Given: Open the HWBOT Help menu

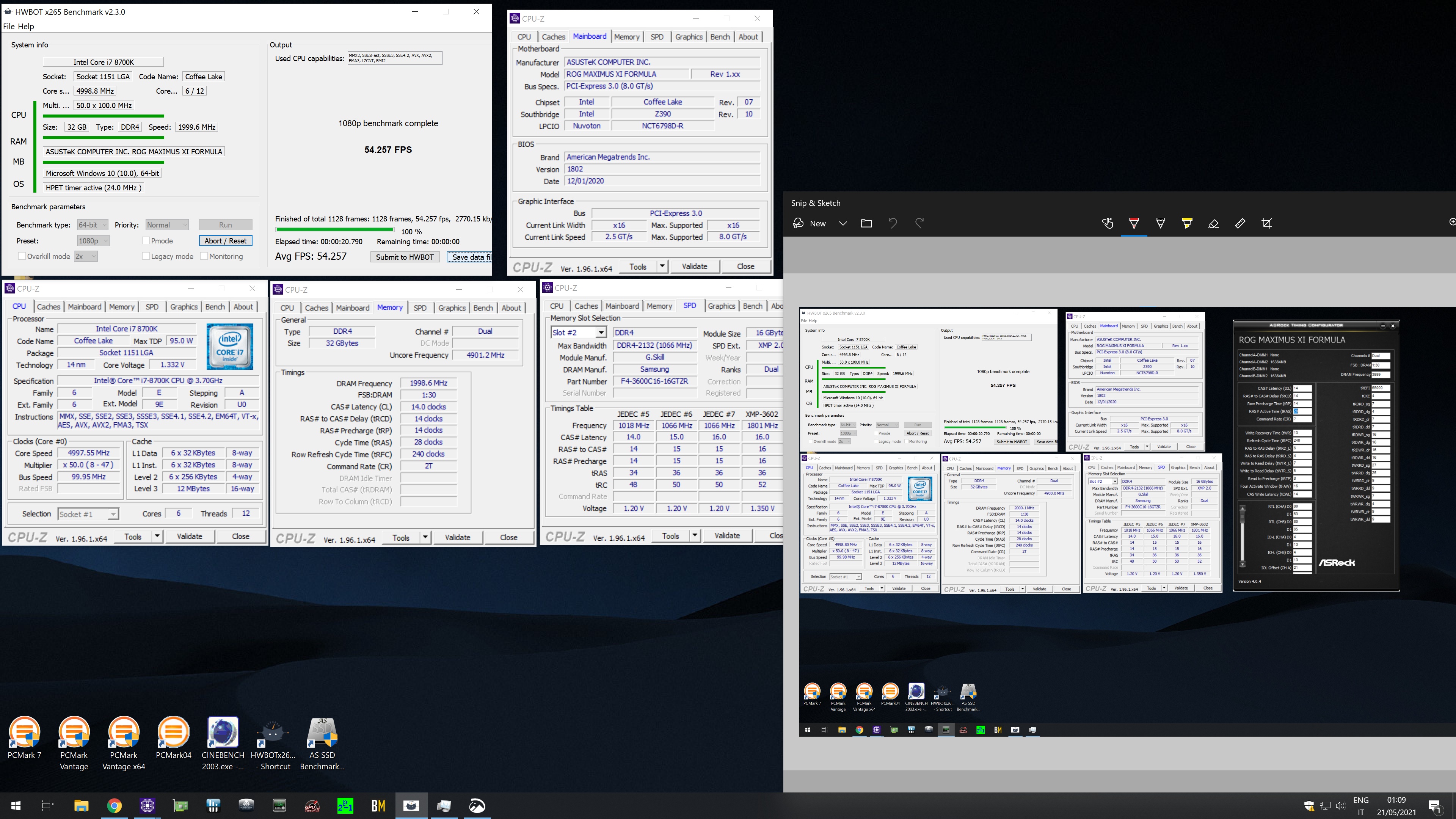Looking at the screenshot, I should coord(26,26).
